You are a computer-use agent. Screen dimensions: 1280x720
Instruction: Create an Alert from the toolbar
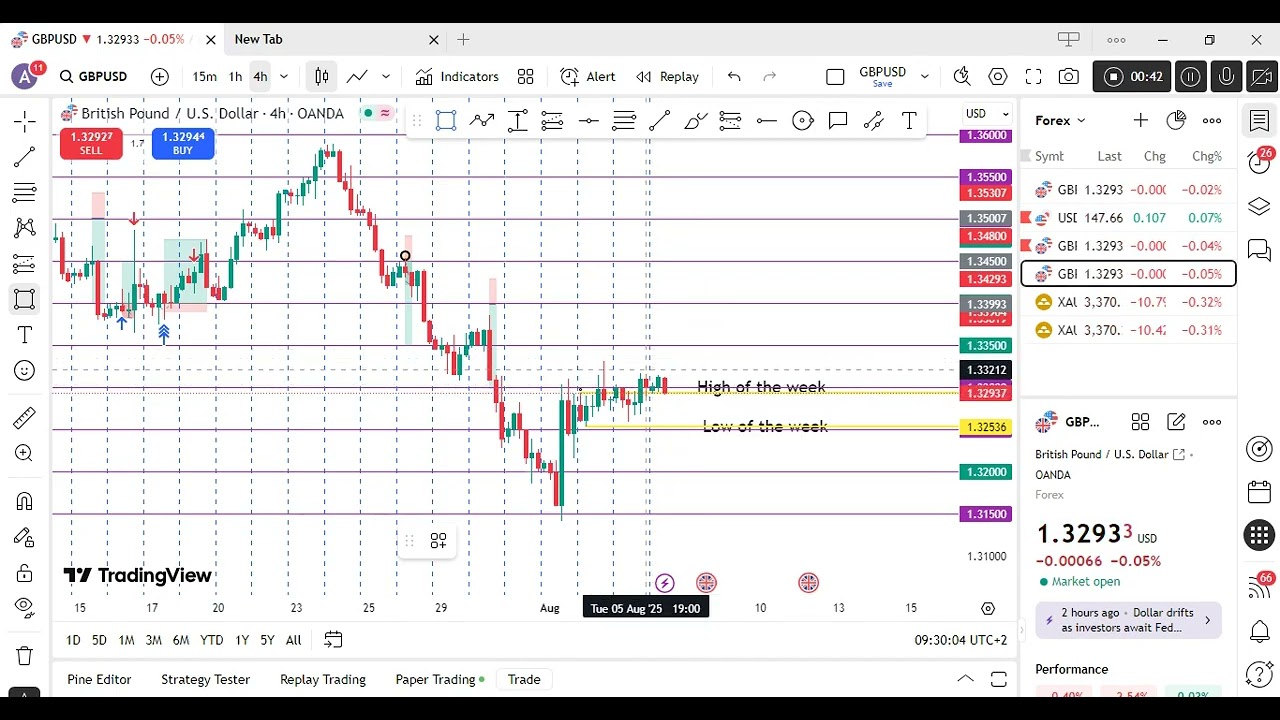[588, 77]
